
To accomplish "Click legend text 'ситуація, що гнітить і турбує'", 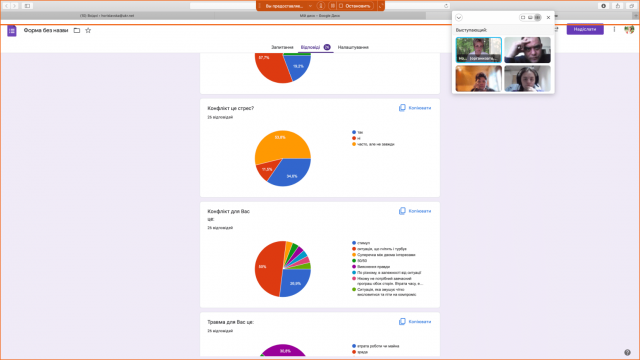I will point(382,249).
